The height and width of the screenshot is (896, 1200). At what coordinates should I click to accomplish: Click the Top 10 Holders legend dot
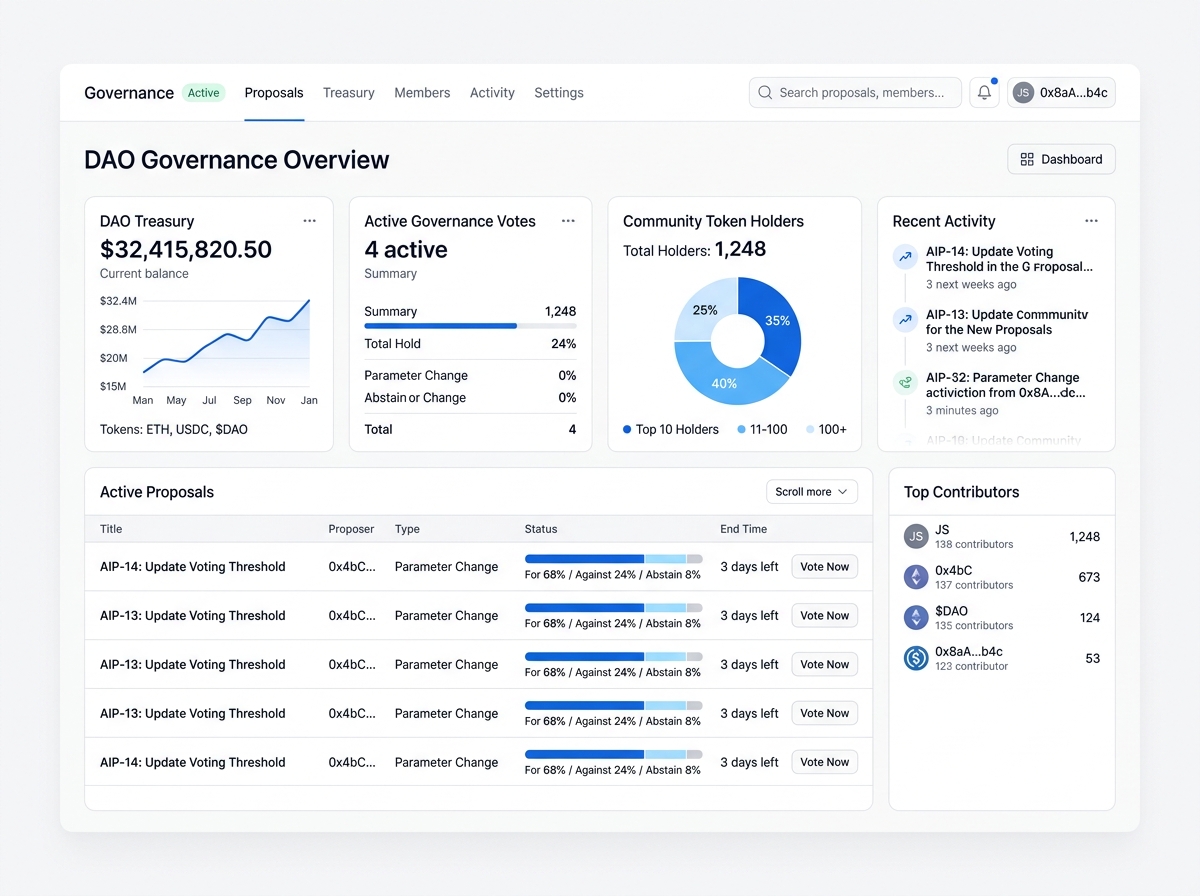tap(627, 430)
